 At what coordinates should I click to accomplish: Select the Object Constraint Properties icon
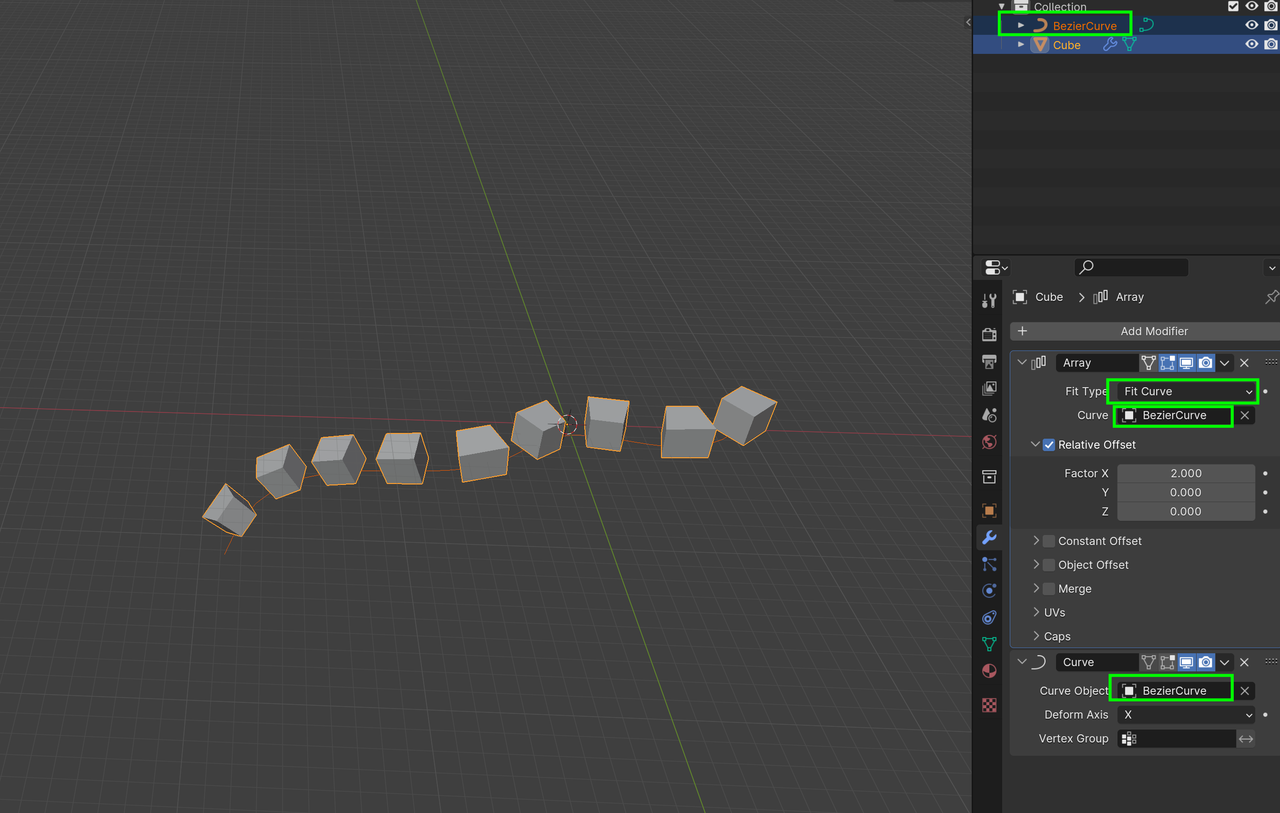point(989,617)
